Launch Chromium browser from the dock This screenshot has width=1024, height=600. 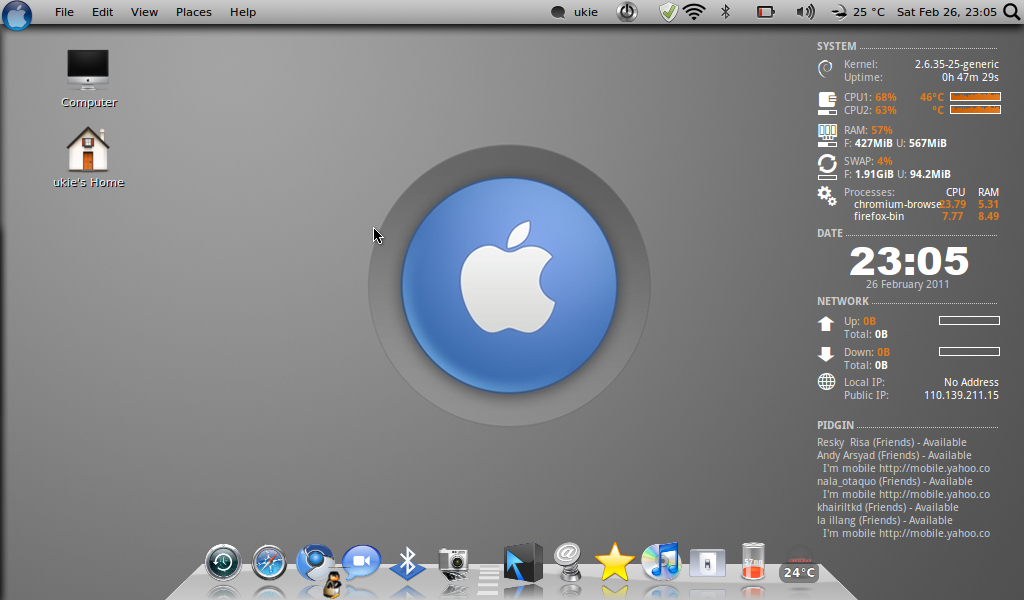315,561
